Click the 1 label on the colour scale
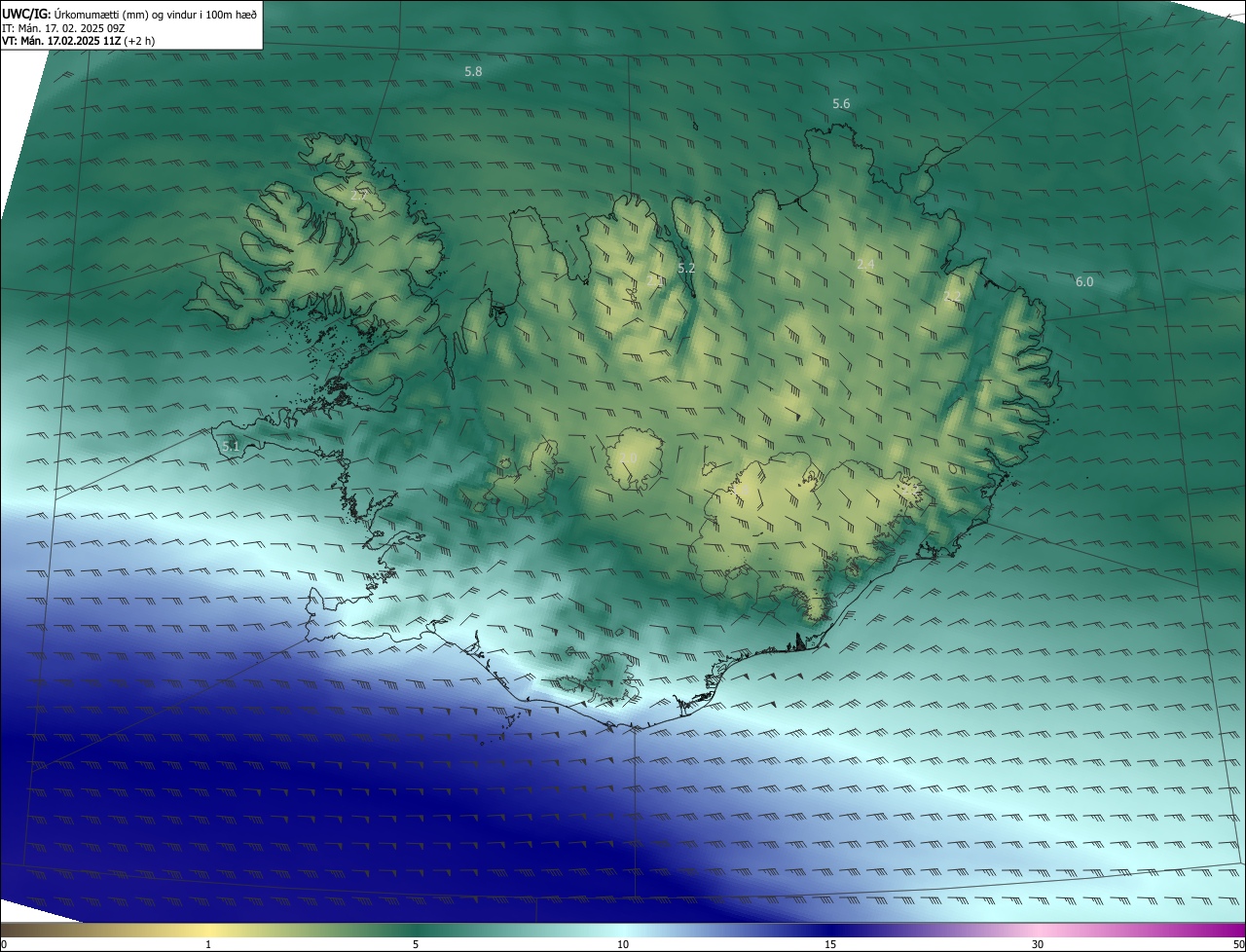Image resolution: width=1246 pixels, height=952 pixels. [x=208, y=944]
